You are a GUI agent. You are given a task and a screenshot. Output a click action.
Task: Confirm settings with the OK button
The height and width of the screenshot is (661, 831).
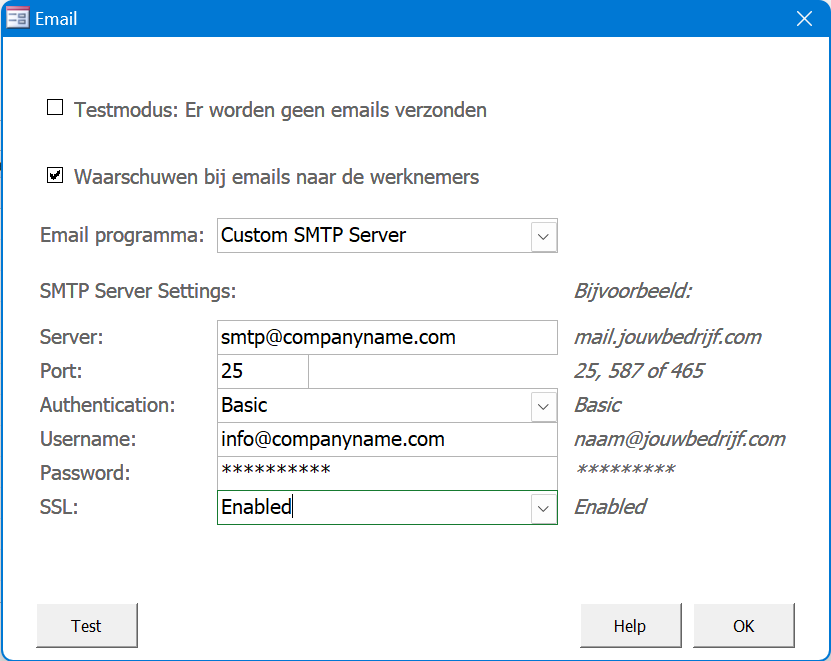pyautogui.click(x=743, y=626)
